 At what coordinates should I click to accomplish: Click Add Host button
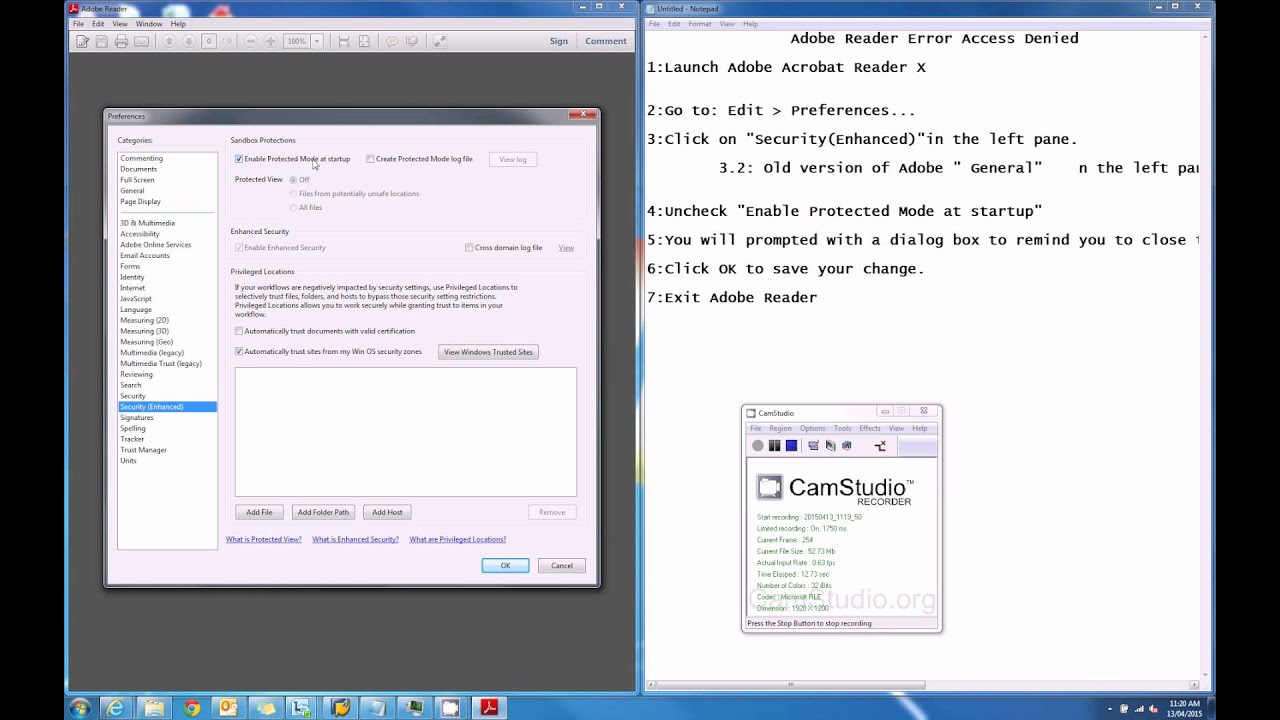point(387,512)
